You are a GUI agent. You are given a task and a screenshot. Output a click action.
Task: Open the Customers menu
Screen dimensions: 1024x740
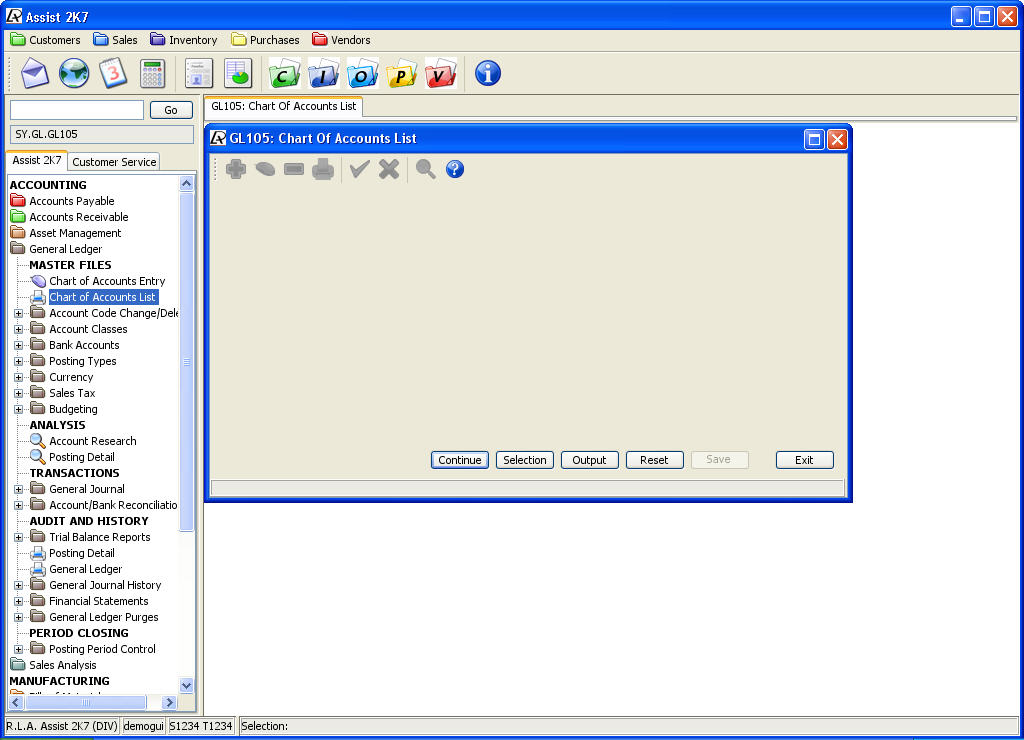(46, 40)
